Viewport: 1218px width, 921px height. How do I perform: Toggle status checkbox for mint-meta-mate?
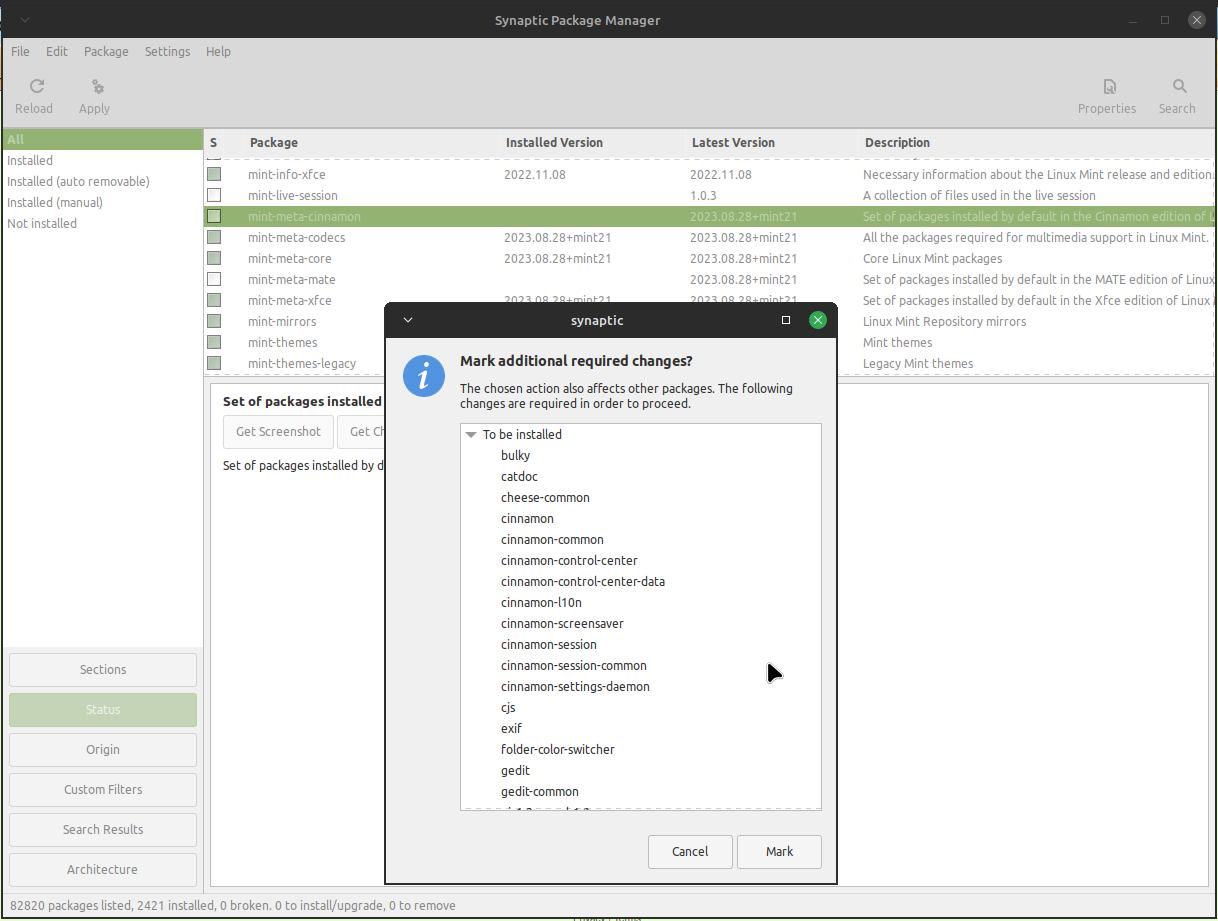pyautogui.click(x=214, y=279)
